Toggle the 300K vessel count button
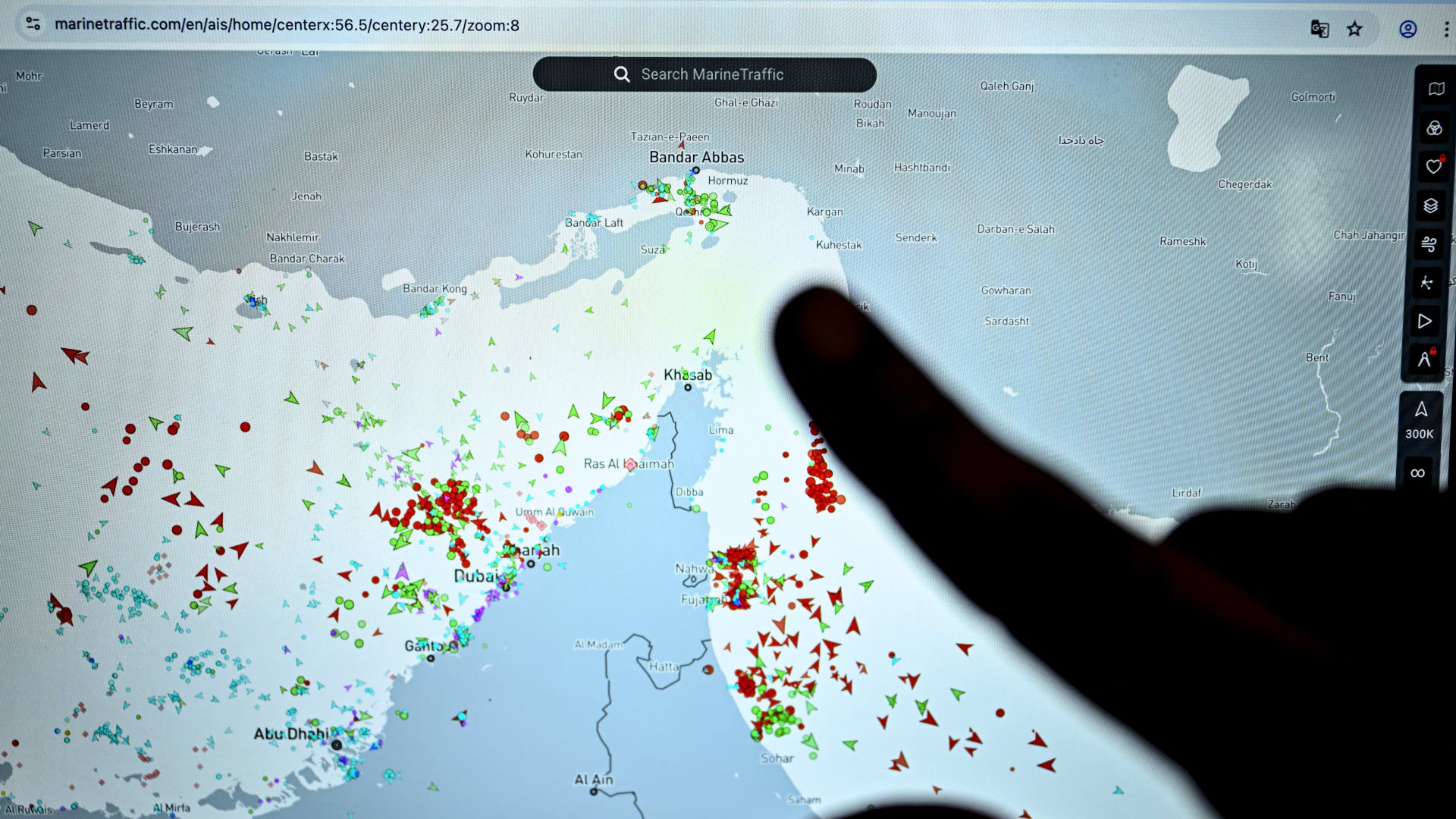The height and width of the screenshot is (819, 1456). point(1420,420)
